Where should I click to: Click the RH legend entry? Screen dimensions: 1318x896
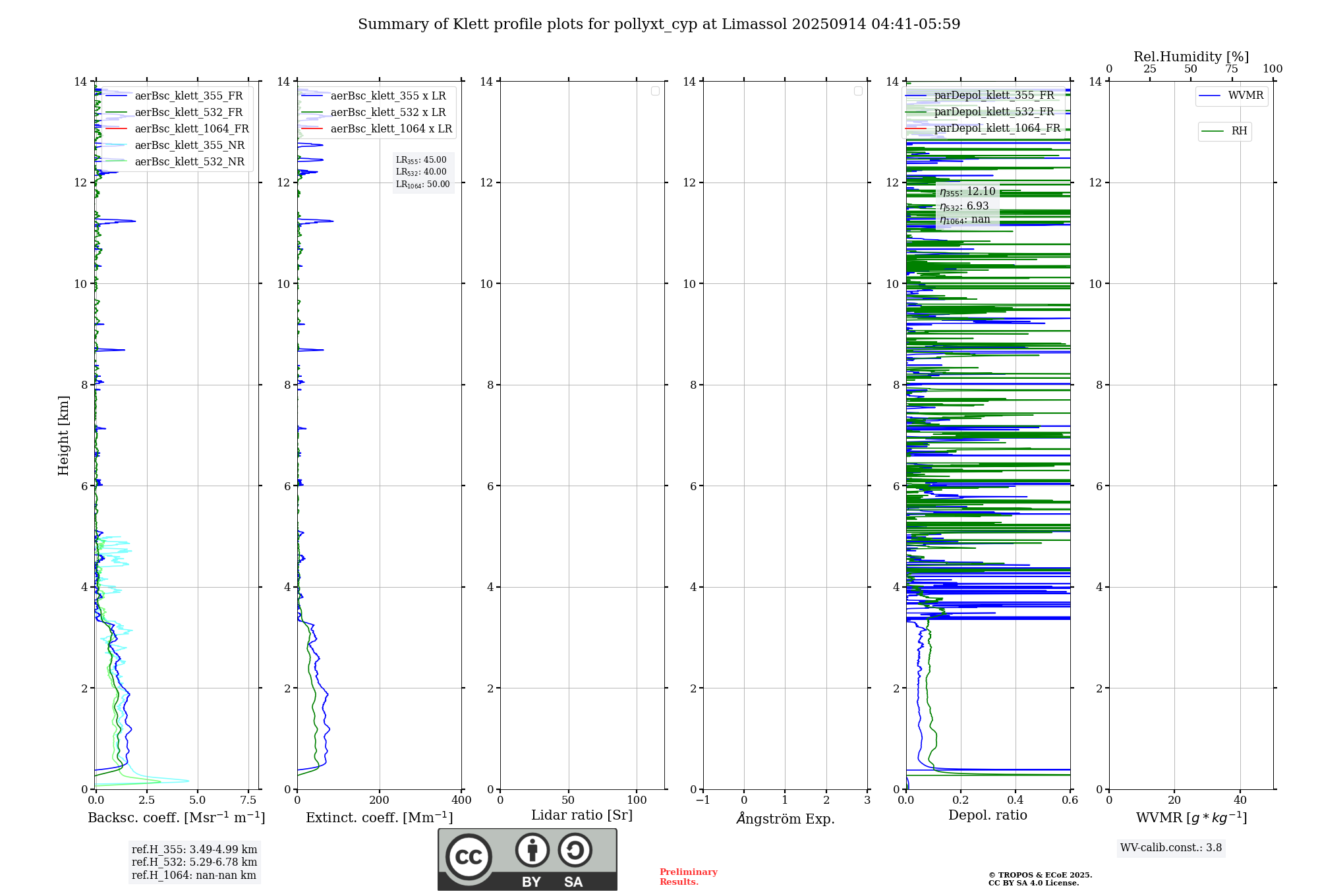tap(1225, 131)
